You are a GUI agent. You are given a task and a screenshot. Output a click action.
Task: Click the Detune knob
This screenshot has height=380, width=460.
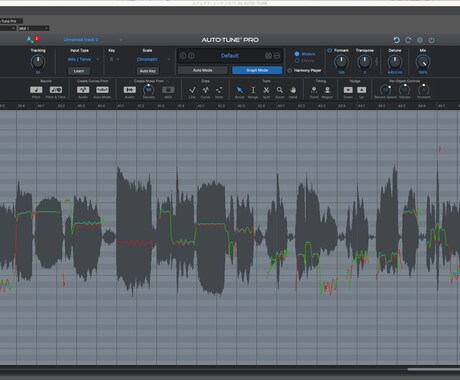pyautogui.click(x=395, y=62)
